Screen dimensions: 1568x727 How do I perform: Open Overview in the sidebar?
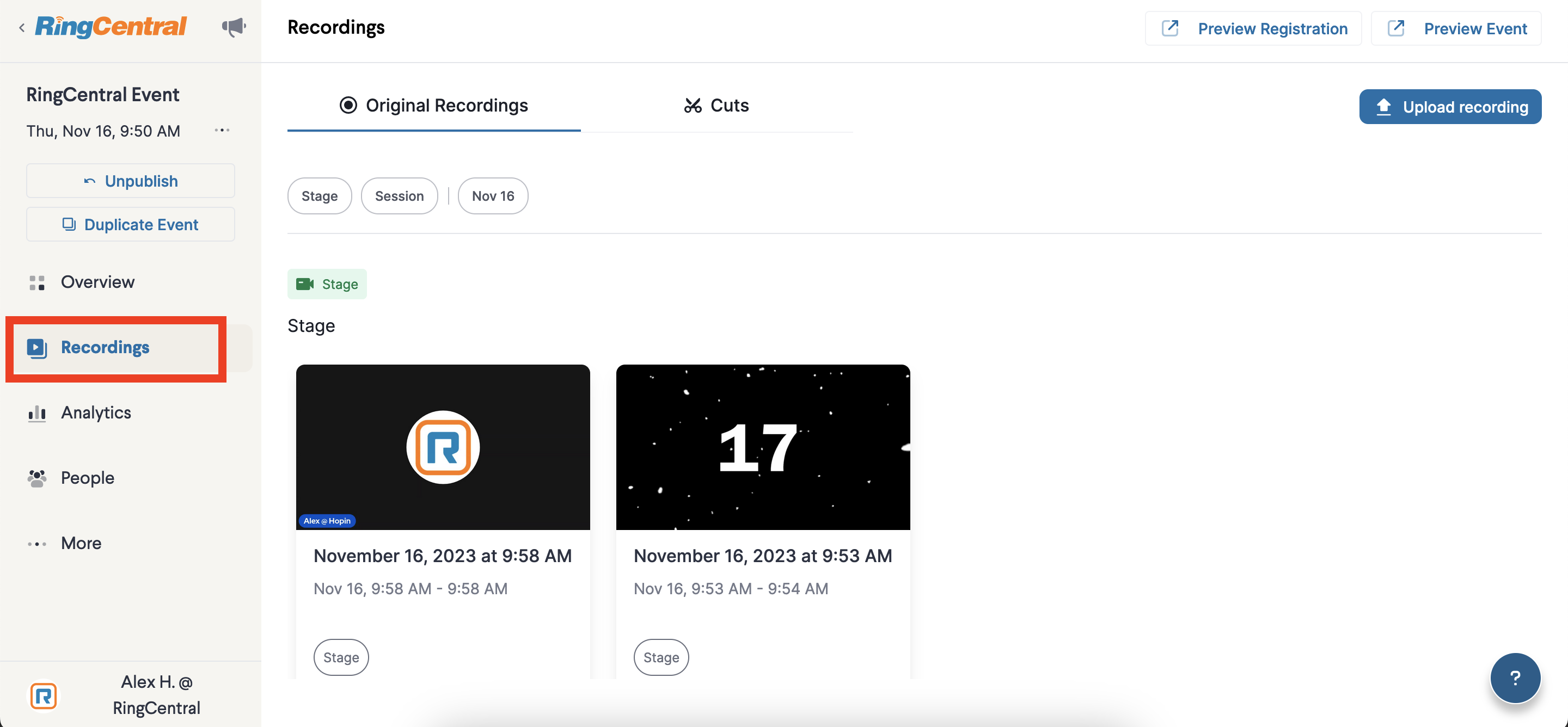pyautogui.click(x=97, y=282)
